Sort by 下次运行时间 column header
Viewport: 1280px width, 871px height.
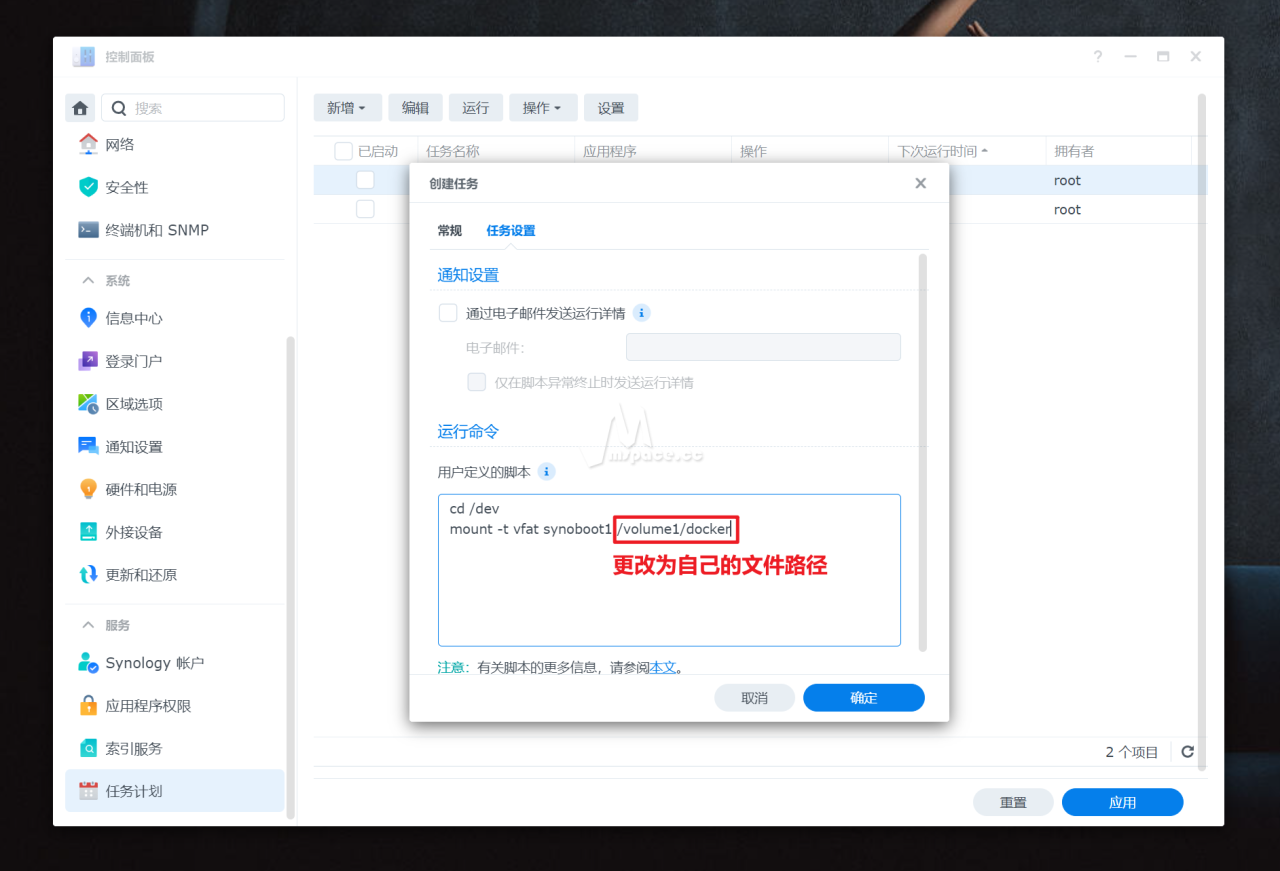coord(966,151)
